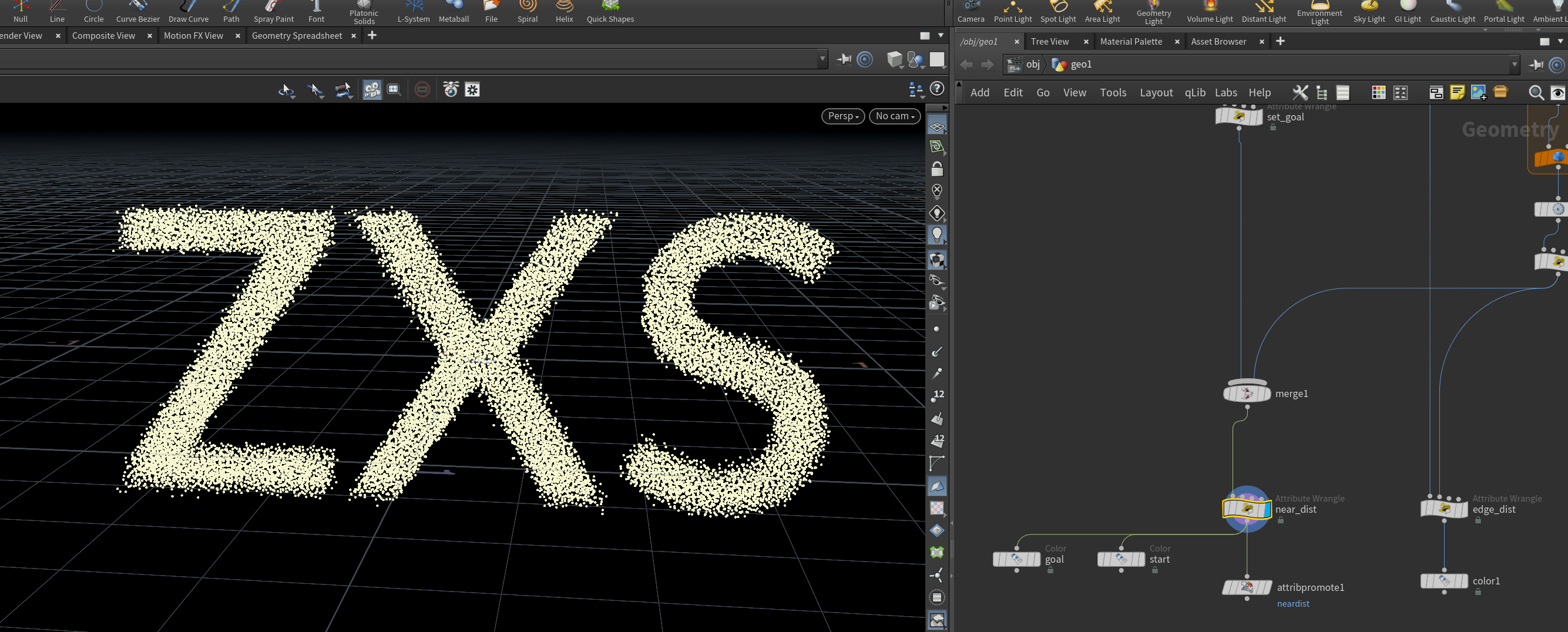
Task: Toggle viewport lock camera padlock icon
Action: click(x=937, y=169)
